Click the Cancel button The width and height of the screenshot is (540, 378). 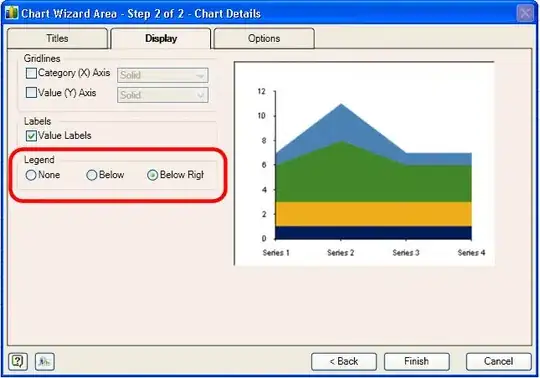pos(498,361)
